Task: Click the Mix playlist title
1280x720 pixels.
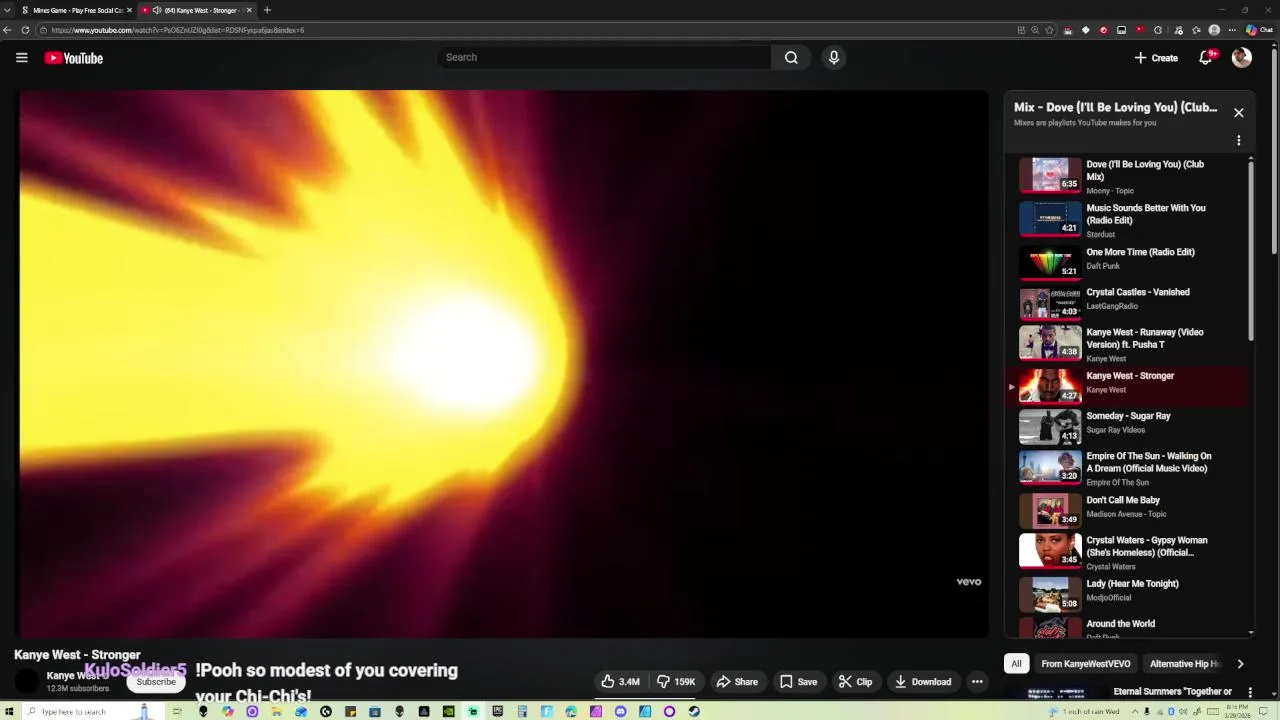Action: [x=1115, y=107]
